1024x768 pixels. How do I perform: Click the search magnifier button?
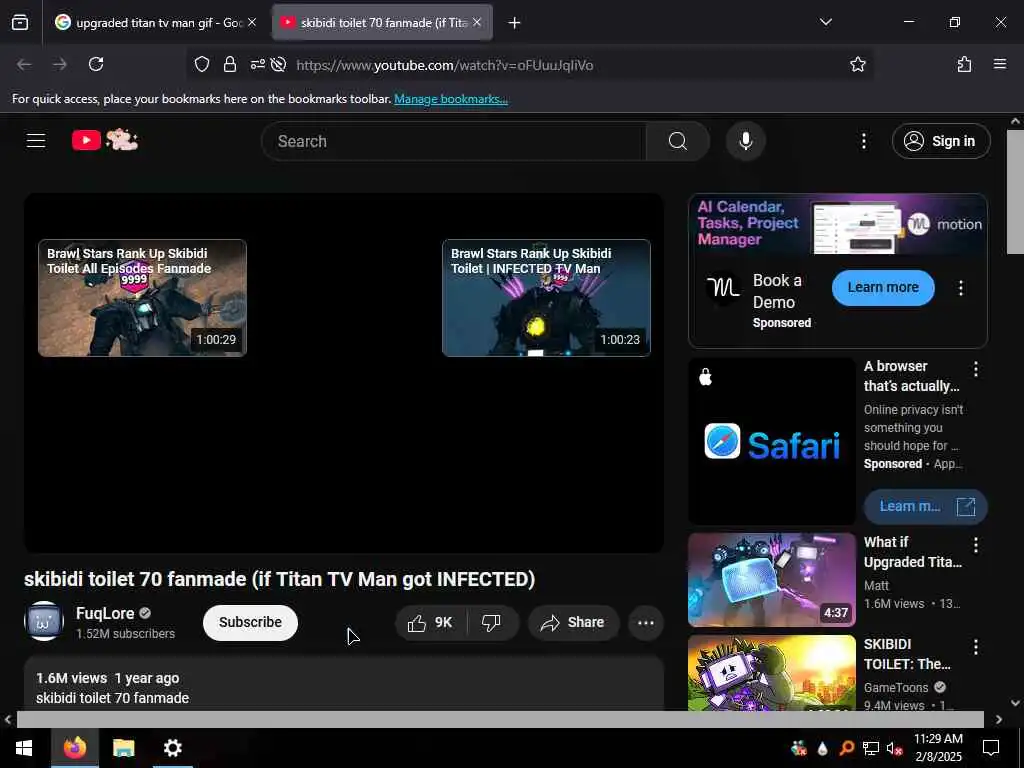[x=677, y=141]
